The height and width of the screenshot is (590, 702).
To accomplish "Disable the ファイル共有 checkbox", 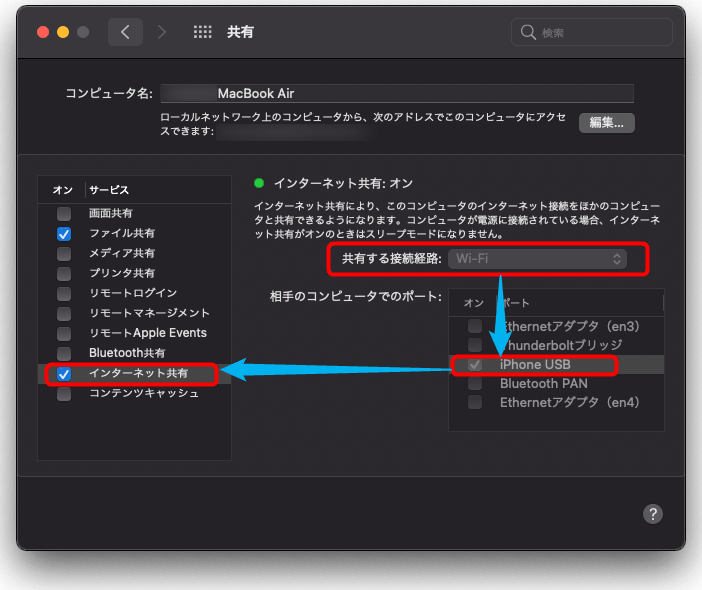I will [64, 233].
